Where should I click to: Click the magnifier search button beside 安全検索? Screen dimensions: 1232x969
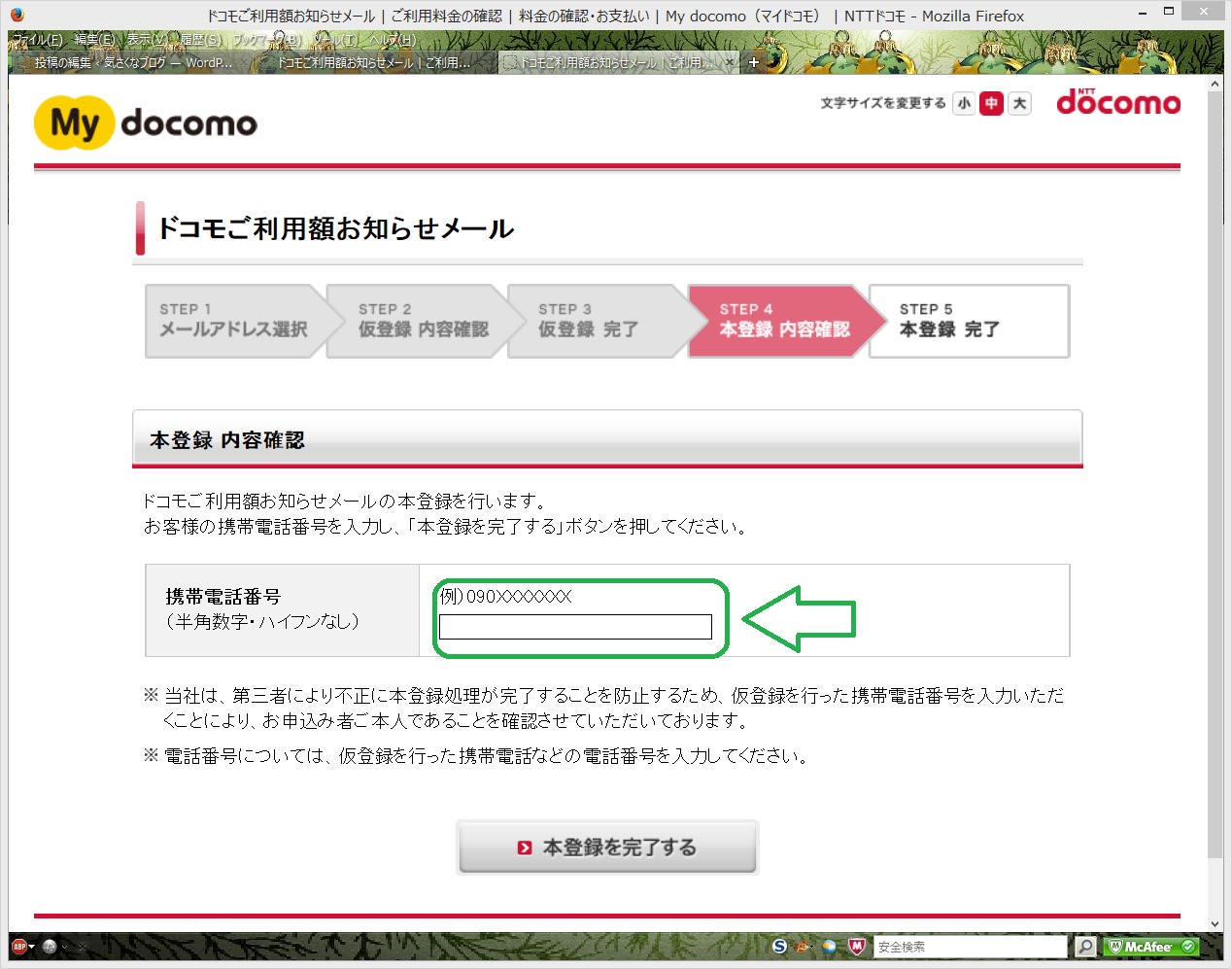(1085, 946)
